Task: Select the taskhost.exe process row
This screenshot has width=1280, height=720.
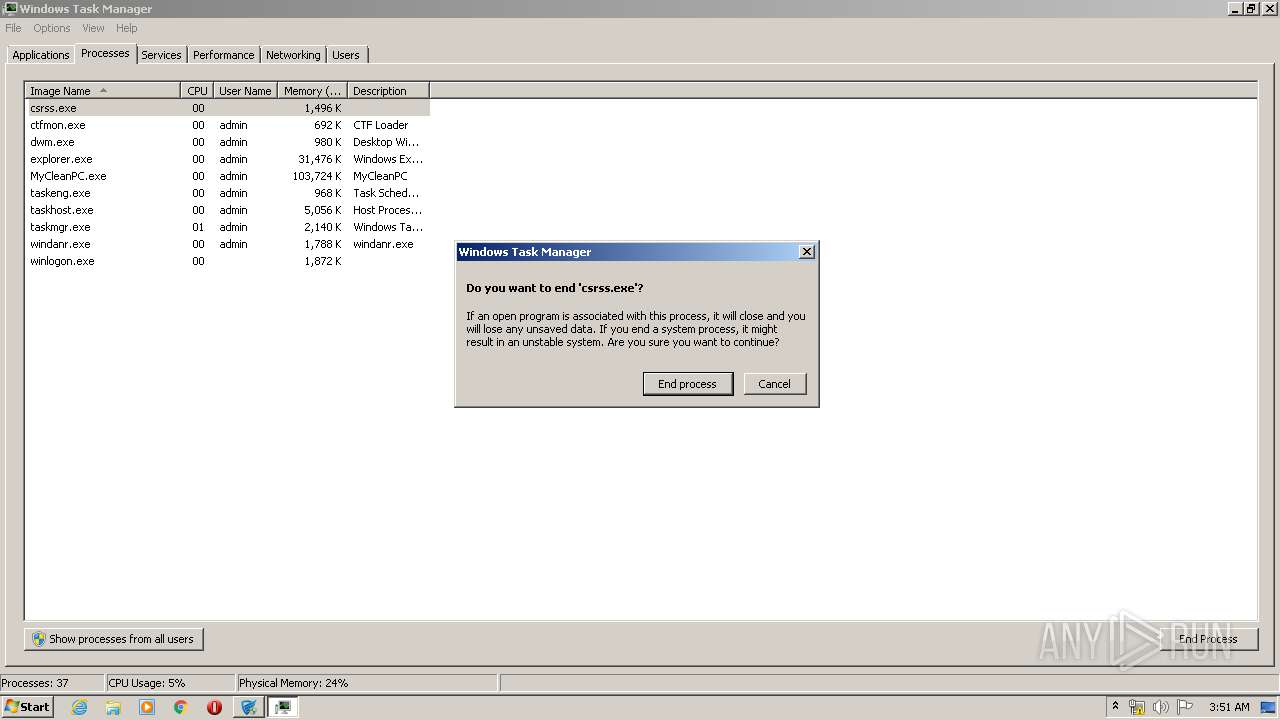Action: click(x=228, y=210)
